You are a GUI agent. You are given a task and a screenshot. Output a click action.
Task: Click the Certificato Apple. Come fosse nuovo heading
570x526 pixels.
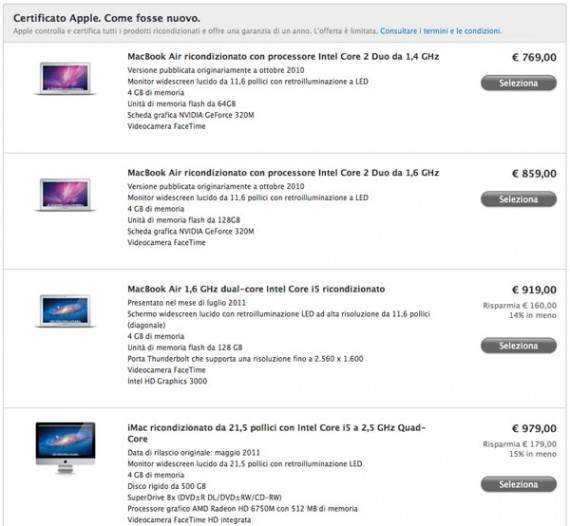(107, 18)
